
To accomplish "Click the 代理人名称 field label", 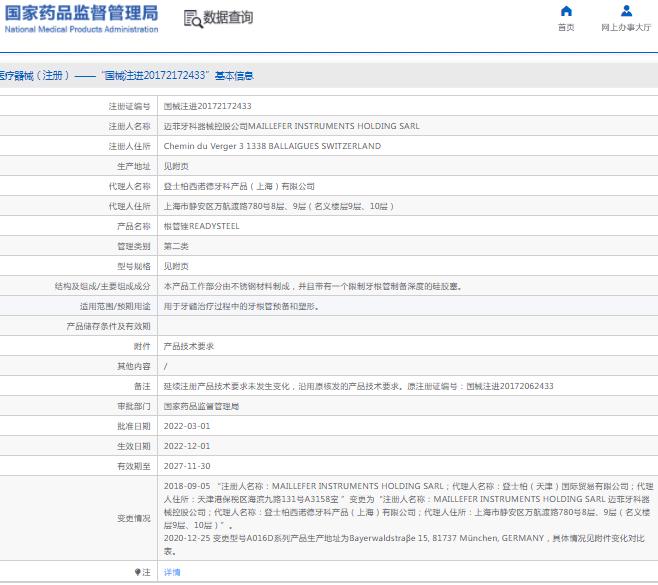I will 129,186.
